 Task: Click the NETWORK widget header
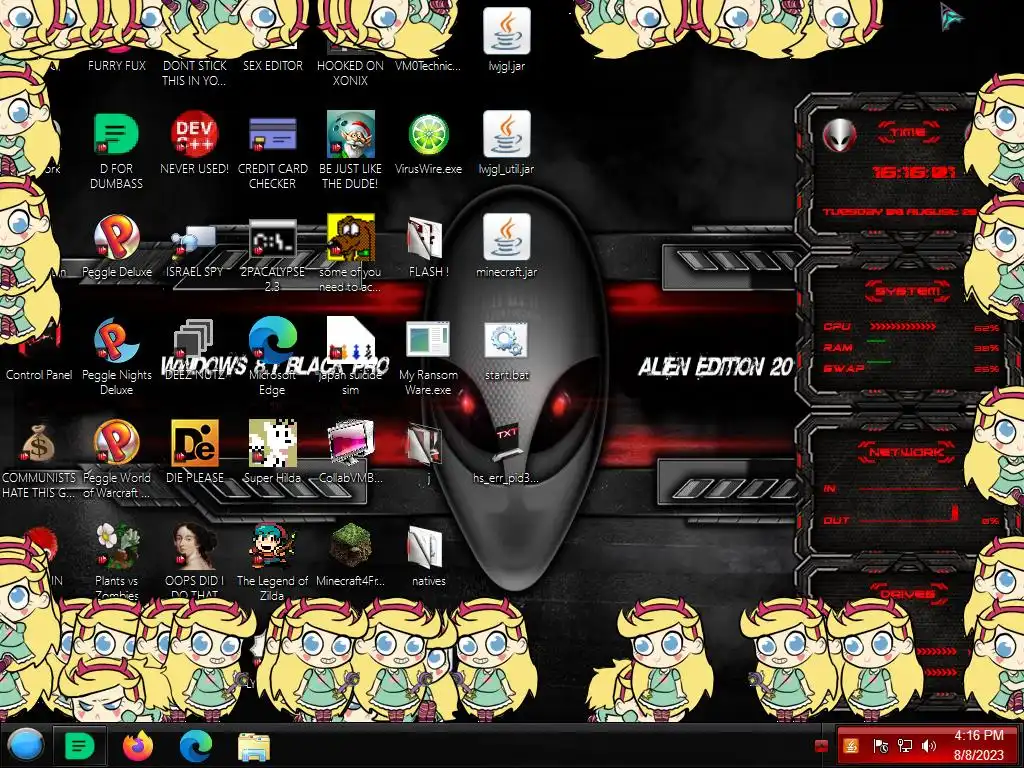(908, 451)
